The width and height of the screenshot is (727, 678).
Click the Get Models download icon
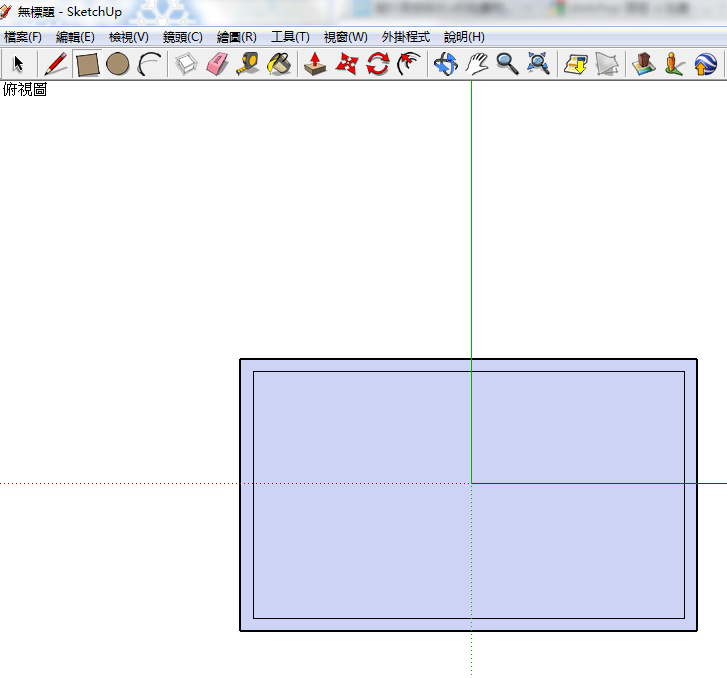pos(576,64)
